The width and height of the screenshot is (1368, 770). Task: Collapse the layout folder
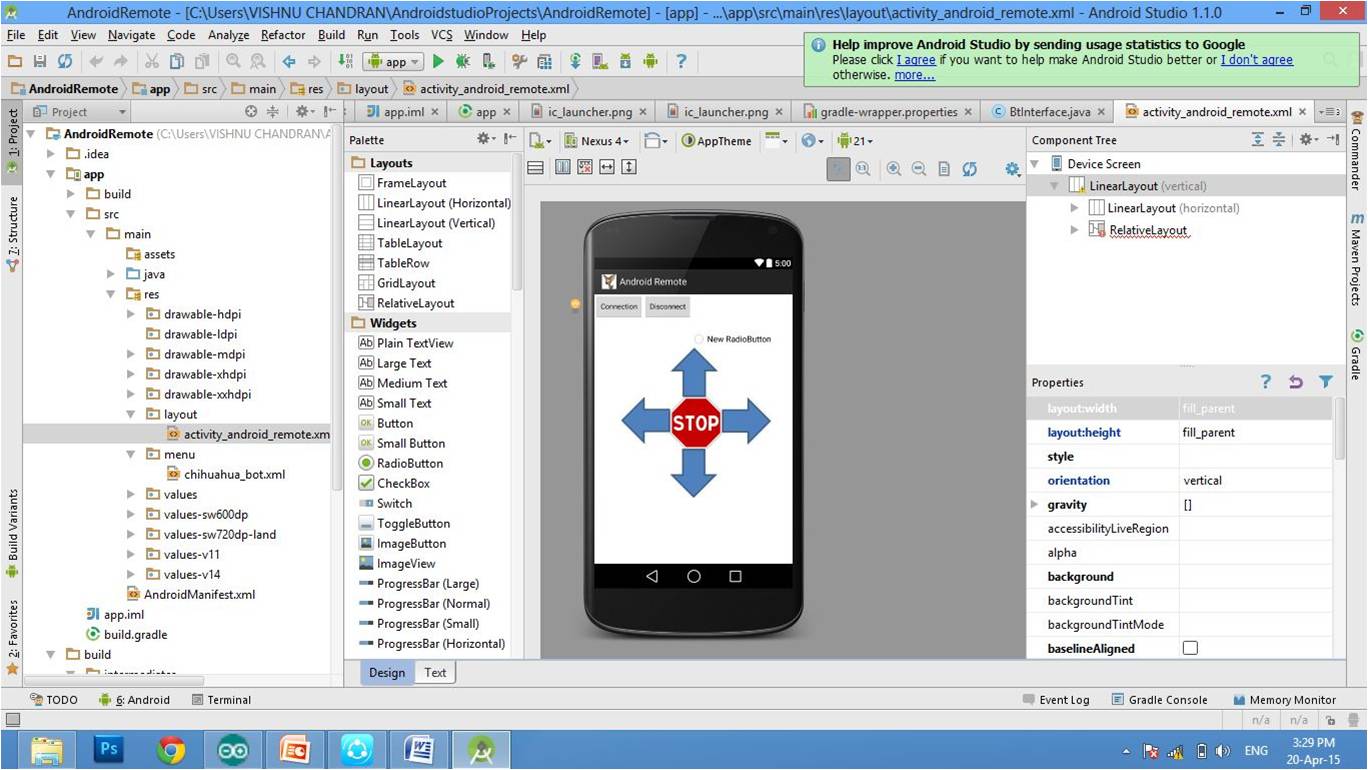[131, 414]
